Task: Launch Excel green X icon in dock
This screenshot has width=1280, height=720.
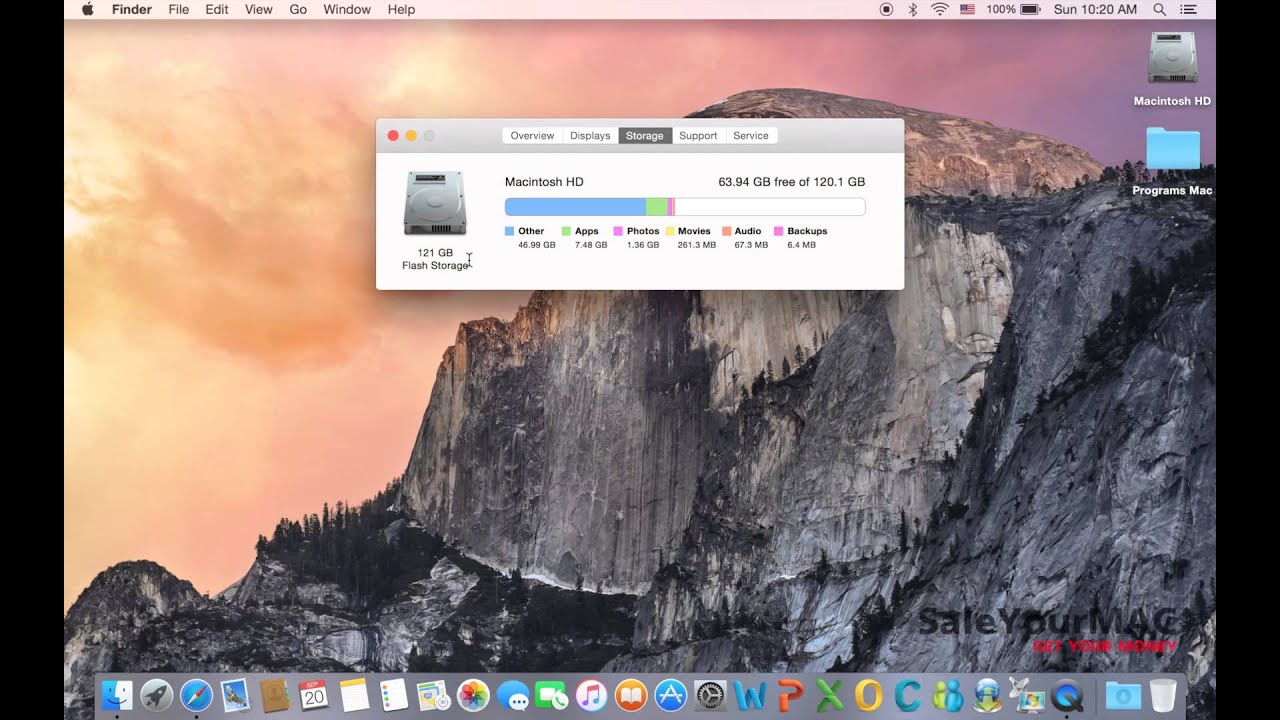Action: (x=828, y=695)
